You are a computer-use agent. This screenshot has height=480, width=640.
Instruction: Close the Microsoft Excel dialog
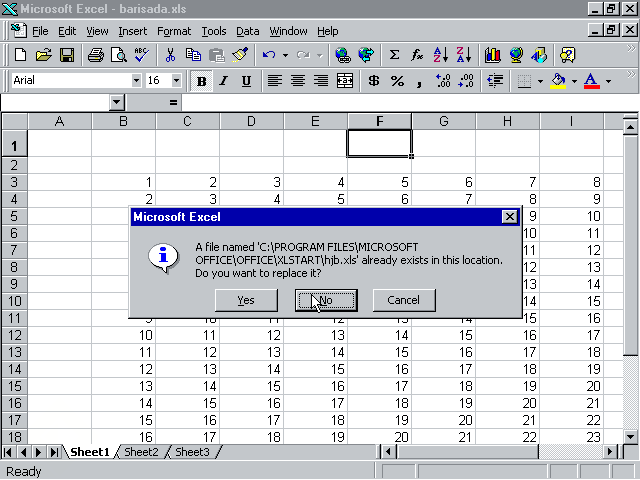509,217
